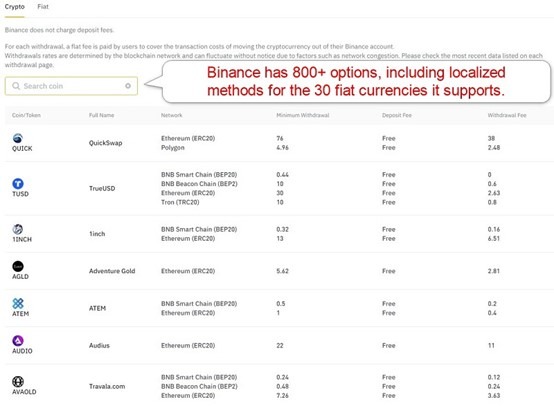Image resolution: width=554 pixels, height=406 pixels.
Task: Click the Audius AUDIO coin logo
Action: click(18, 341)
